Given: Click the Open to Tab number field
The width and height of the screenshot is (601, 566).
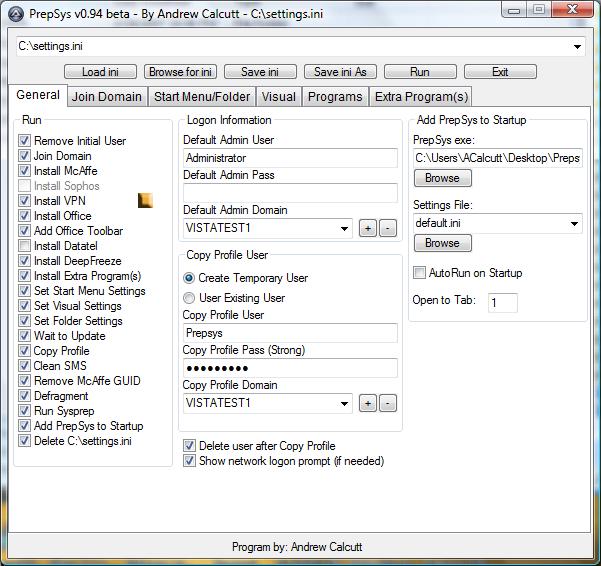Looking at the screenshot, I should pyautogui.click(x=503, y=302).
